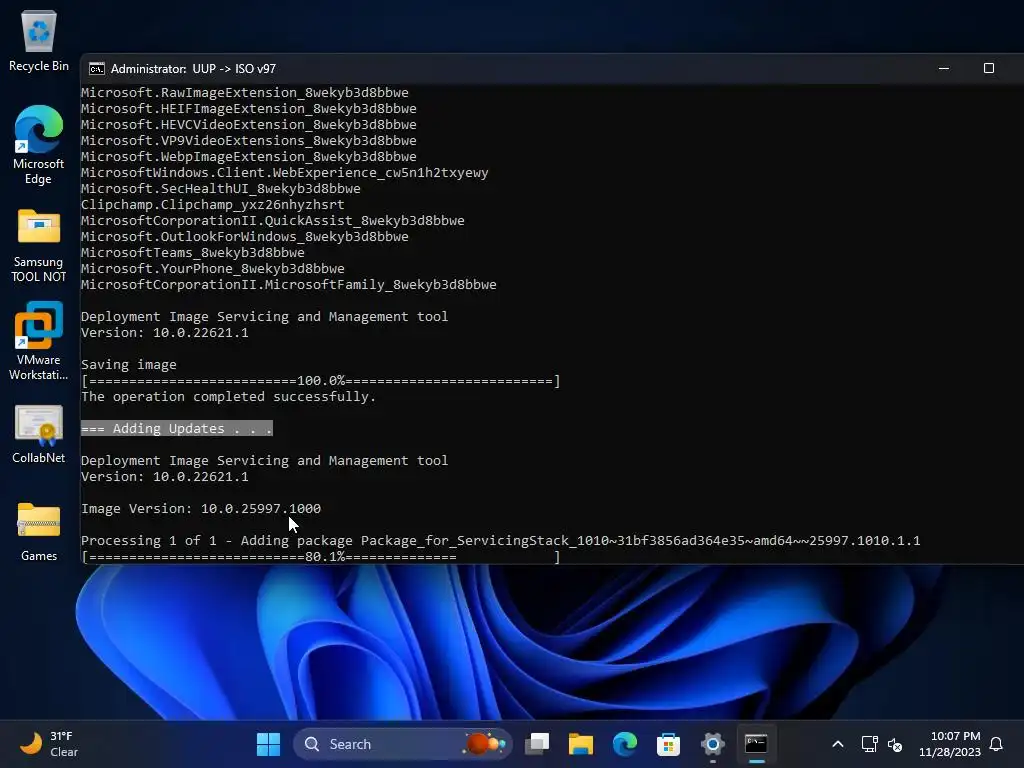
Task: Click 'Microsoft.HEVCVideoExtension_8wekyb3d8bbwe' line
Action: pos(249,125)
